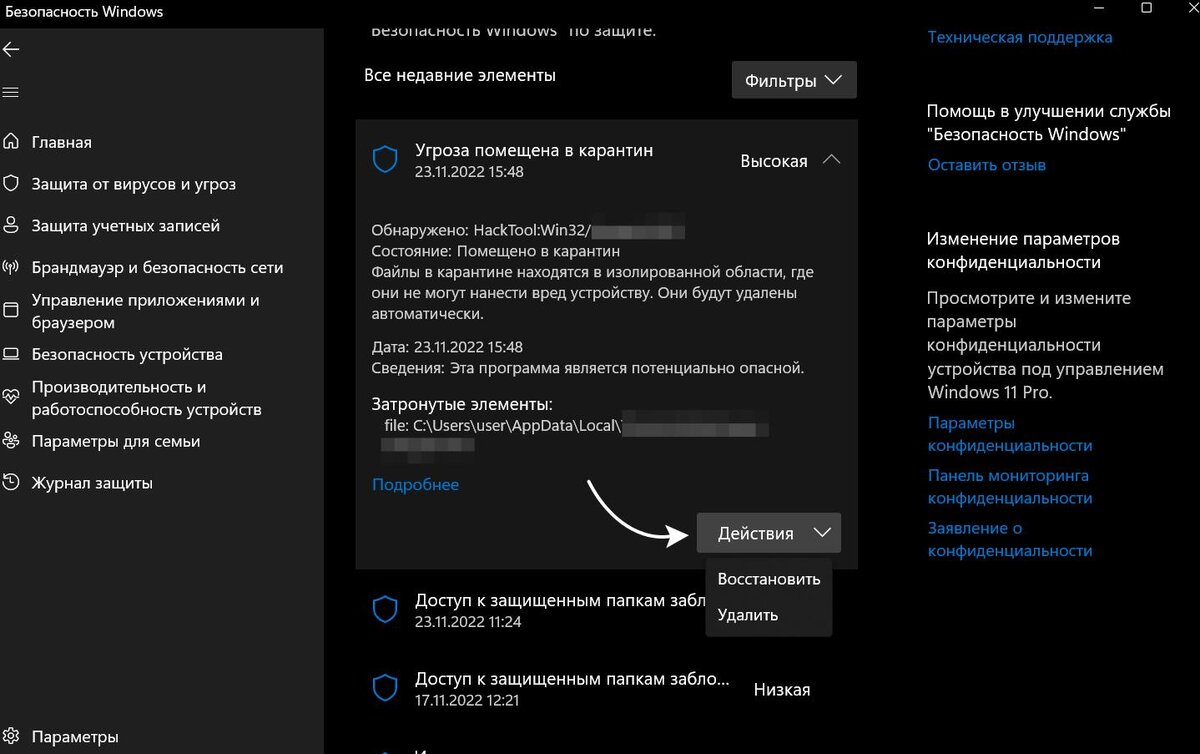Maximize the Безопасность Windows window
The width and height of the screenshot is (1200, 754).
1146,8
